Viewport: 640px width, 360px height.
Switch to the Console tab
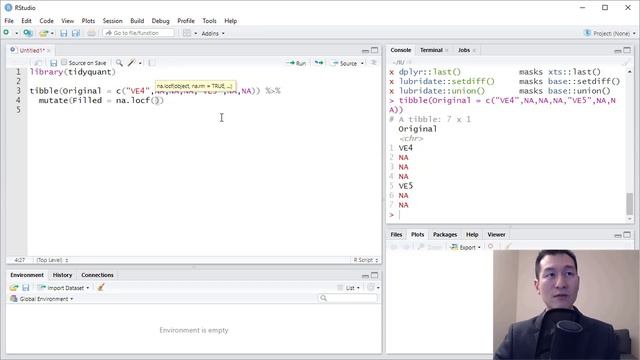[x=400, y=50]
